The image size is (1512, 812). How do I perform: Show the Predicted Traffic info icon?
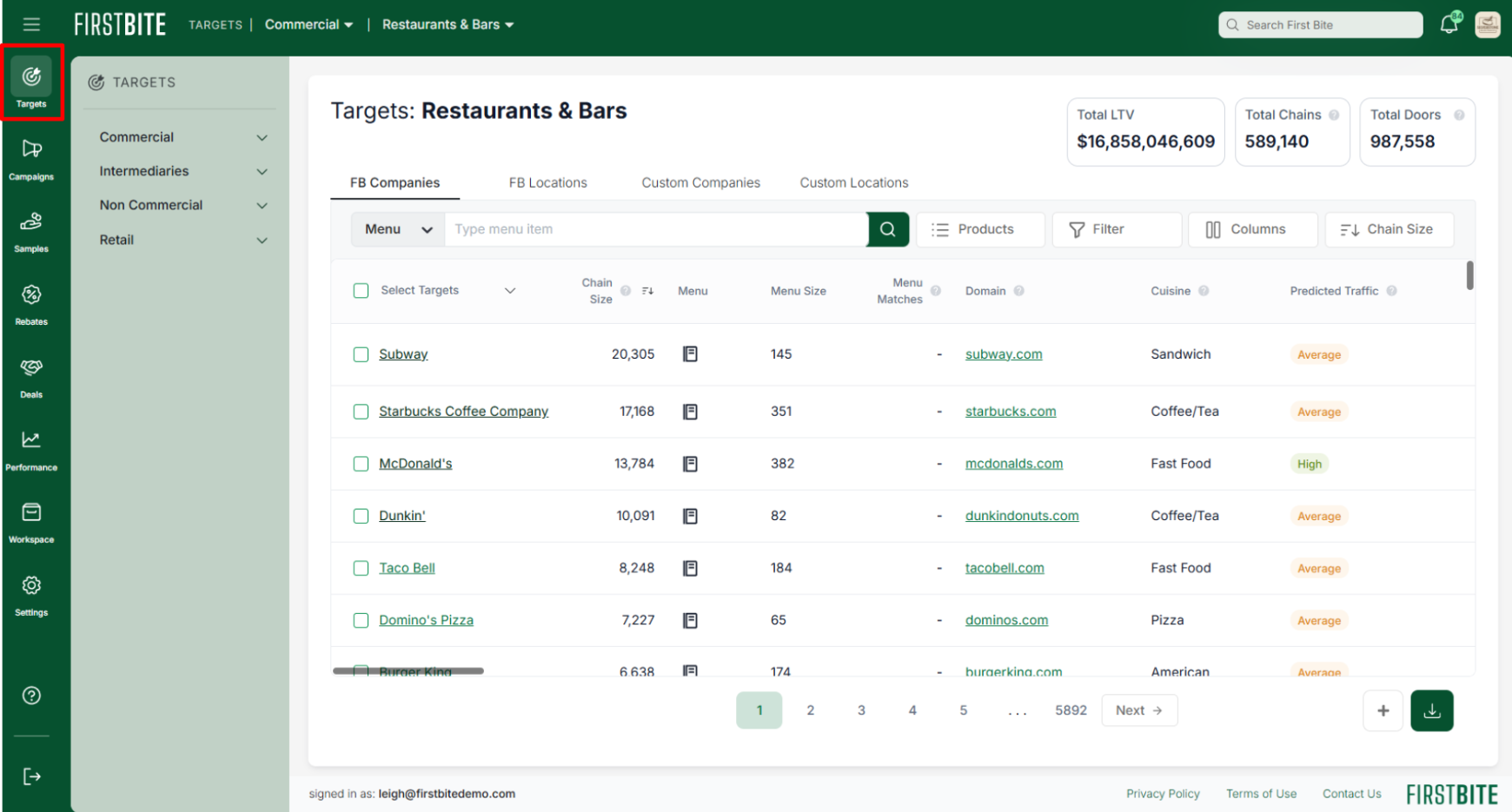(x=1392, y=291)
